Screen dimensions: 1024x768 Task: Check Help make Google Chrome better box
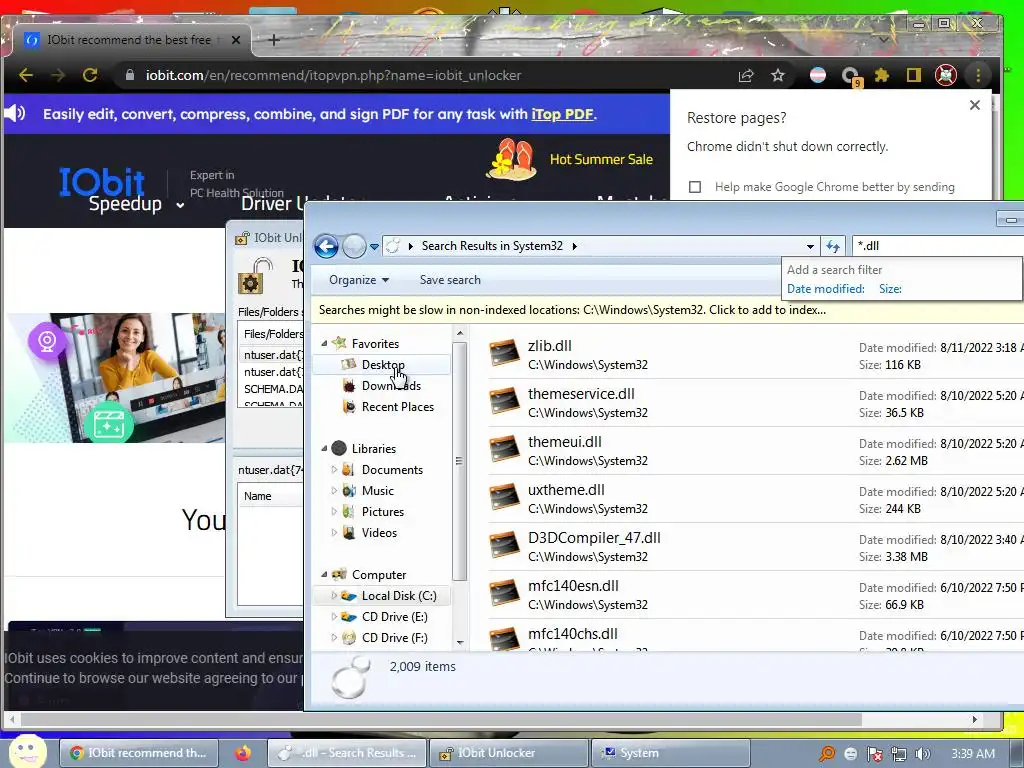point(695,187)
